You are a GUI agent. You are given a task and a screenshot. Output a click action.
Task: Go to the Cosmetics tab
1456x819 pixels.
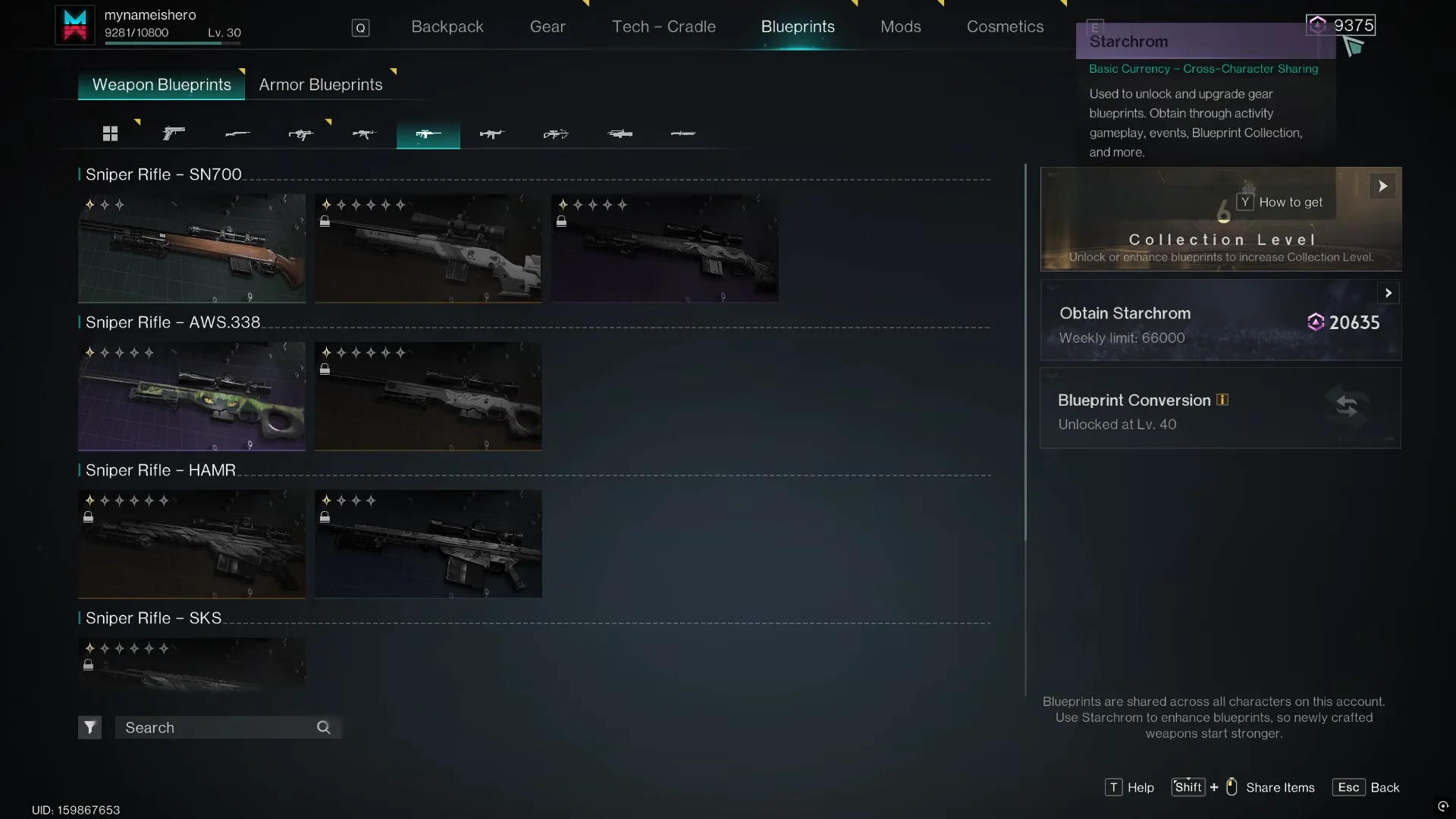click(1005, 27)
